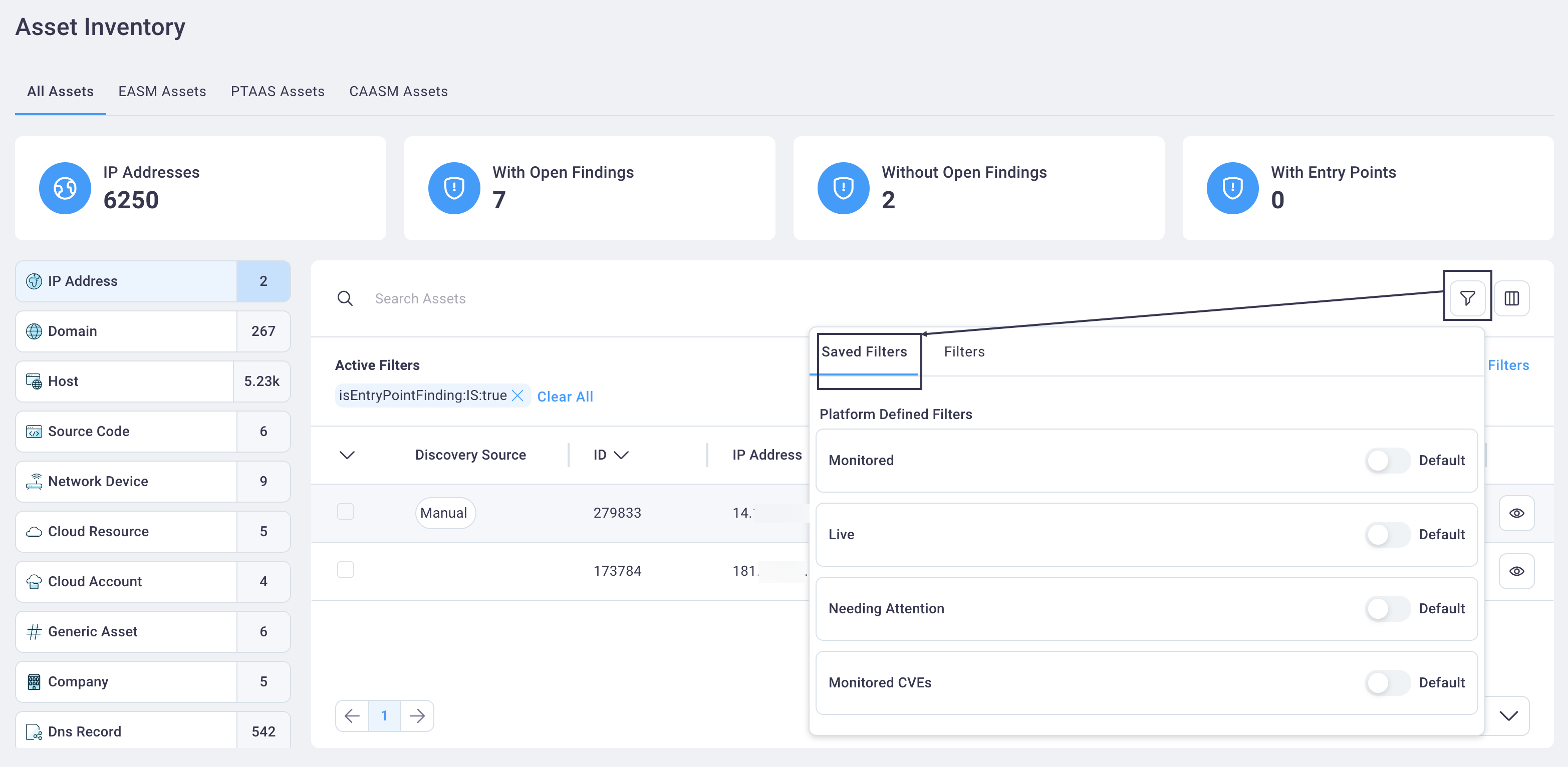Select the Domain asset category
This screenshot has height=767, width=1568.
[x=153, y=331]
